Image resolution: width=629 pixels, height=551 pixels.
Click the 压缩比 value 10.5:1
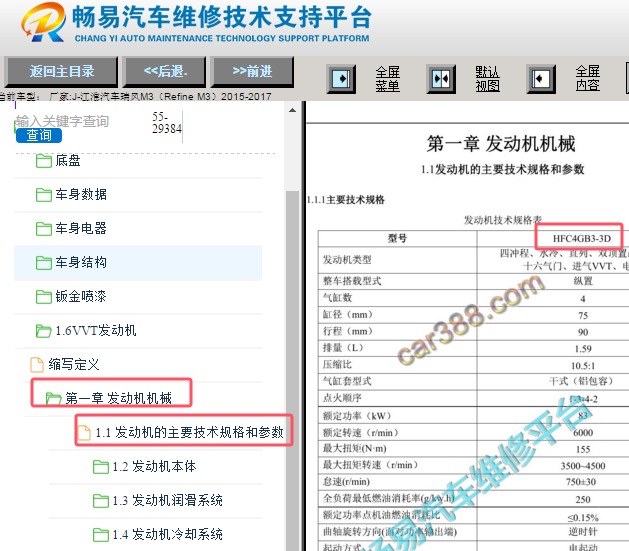(583, 366)
